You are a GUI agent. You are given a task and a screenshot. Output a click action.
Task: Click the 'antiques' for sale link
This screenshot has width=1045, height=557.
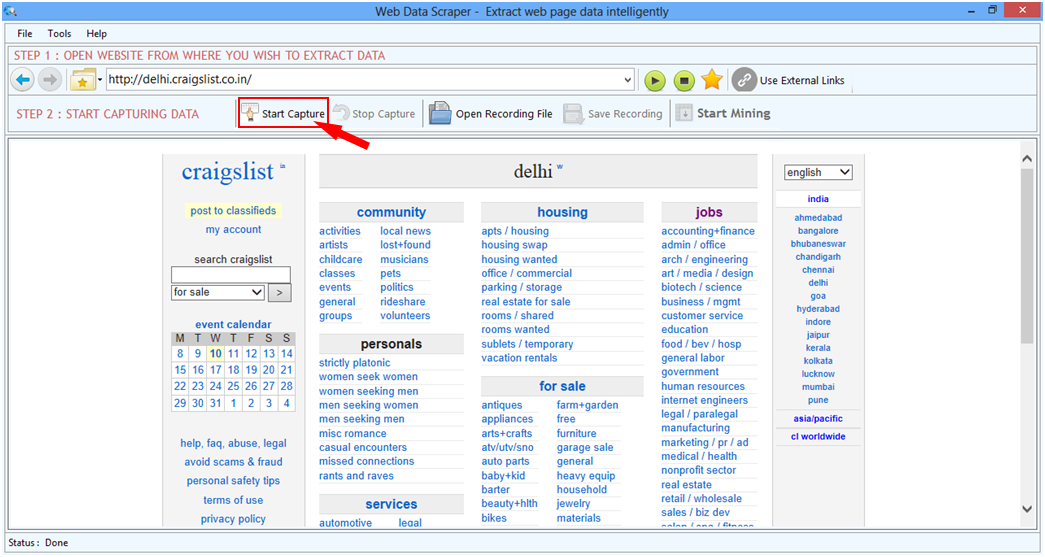pyautogui.click(x=502, y=405)
